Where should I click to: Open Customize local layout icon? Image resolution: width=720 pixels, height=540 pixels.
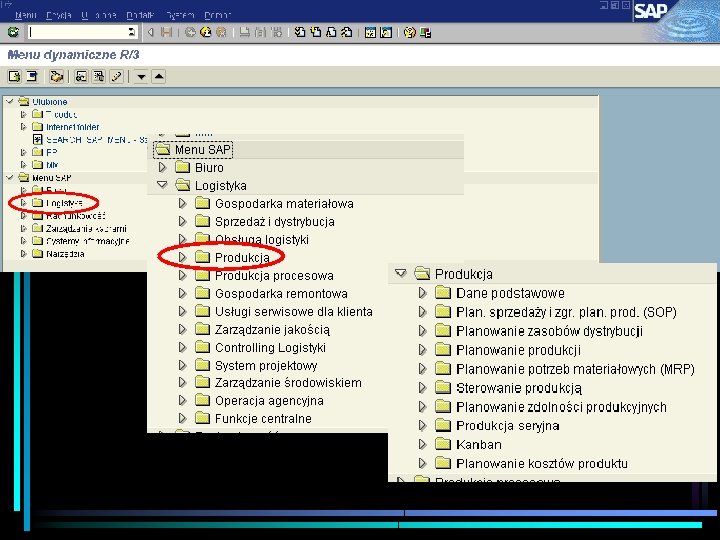425,32
